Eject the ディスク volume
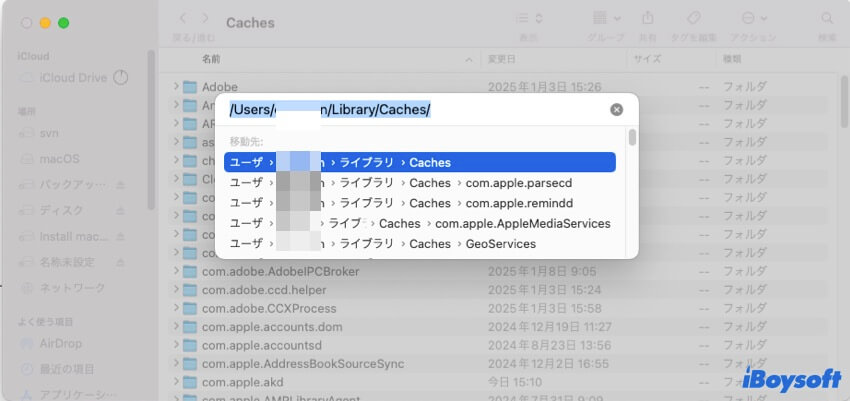 [120, 211]
